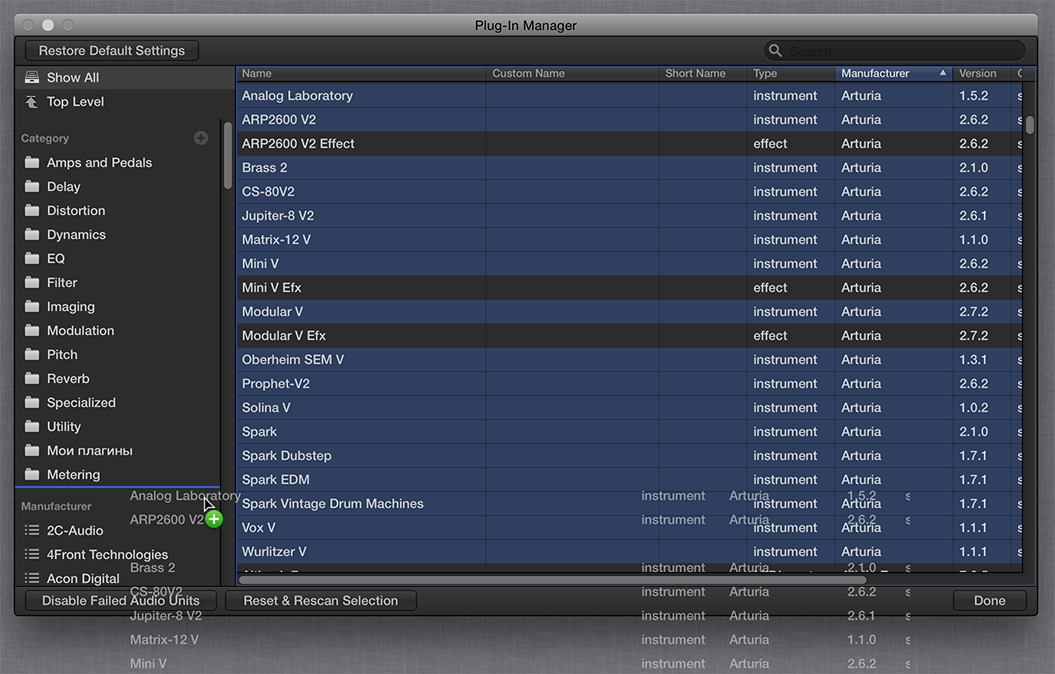This screenshot has height=674, width=1055.
Task: Click the search magnifier icon
Action: coord(775,50)
